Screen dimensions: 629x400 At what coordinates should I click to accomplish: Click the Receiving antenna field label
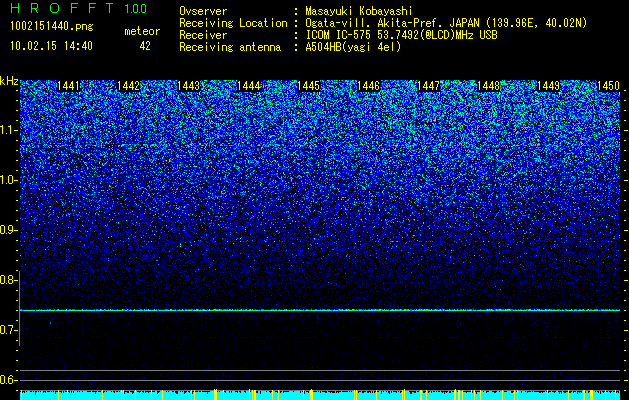(230, 47)
